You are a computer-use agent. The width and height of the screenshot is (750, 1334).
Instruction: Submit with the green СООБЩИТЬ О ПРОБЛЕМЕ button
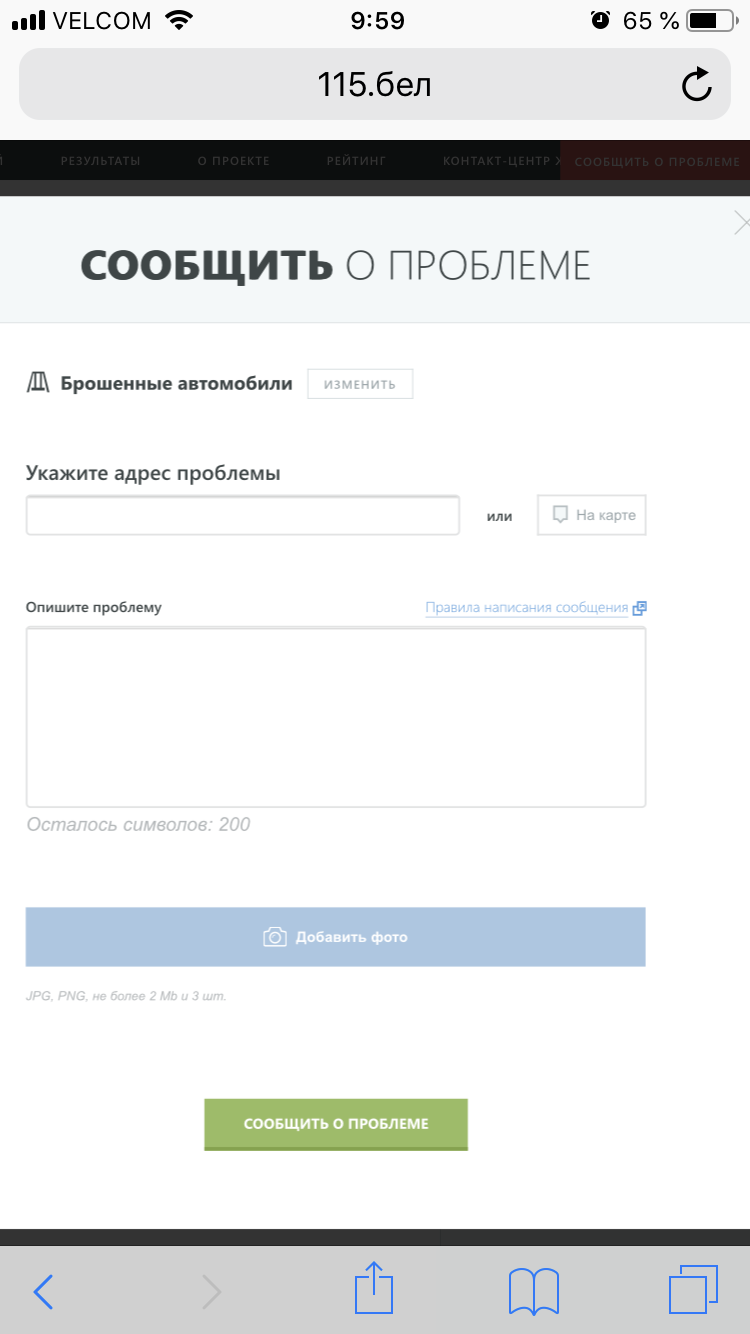[x=336, y=1124]
